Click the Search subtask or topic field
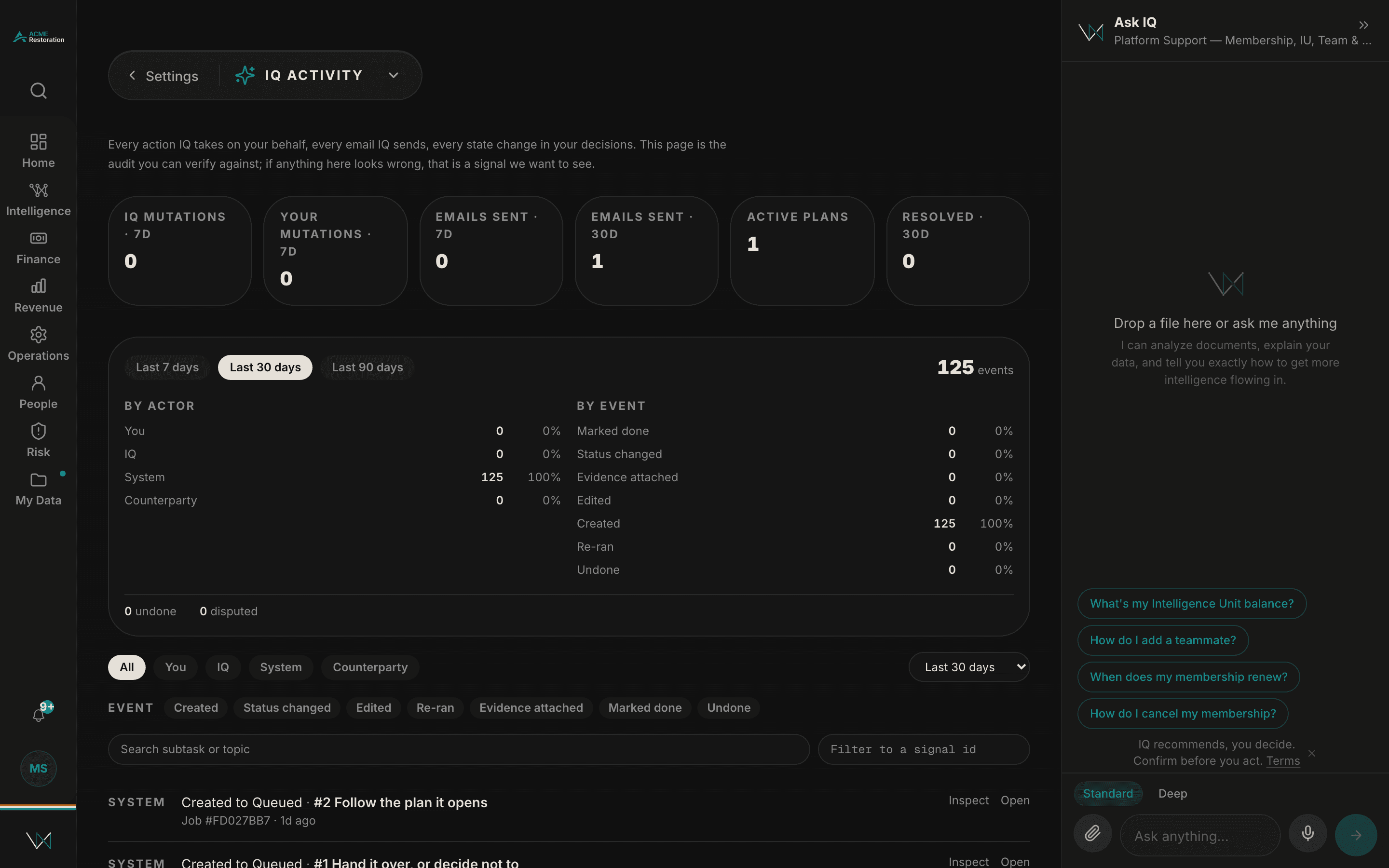 click(x=459, y=749)
